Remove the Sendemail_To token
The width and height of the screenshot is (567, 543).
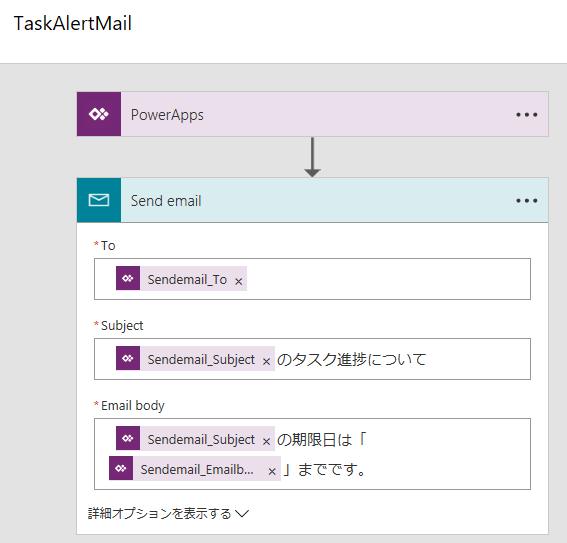pos(239,281)
